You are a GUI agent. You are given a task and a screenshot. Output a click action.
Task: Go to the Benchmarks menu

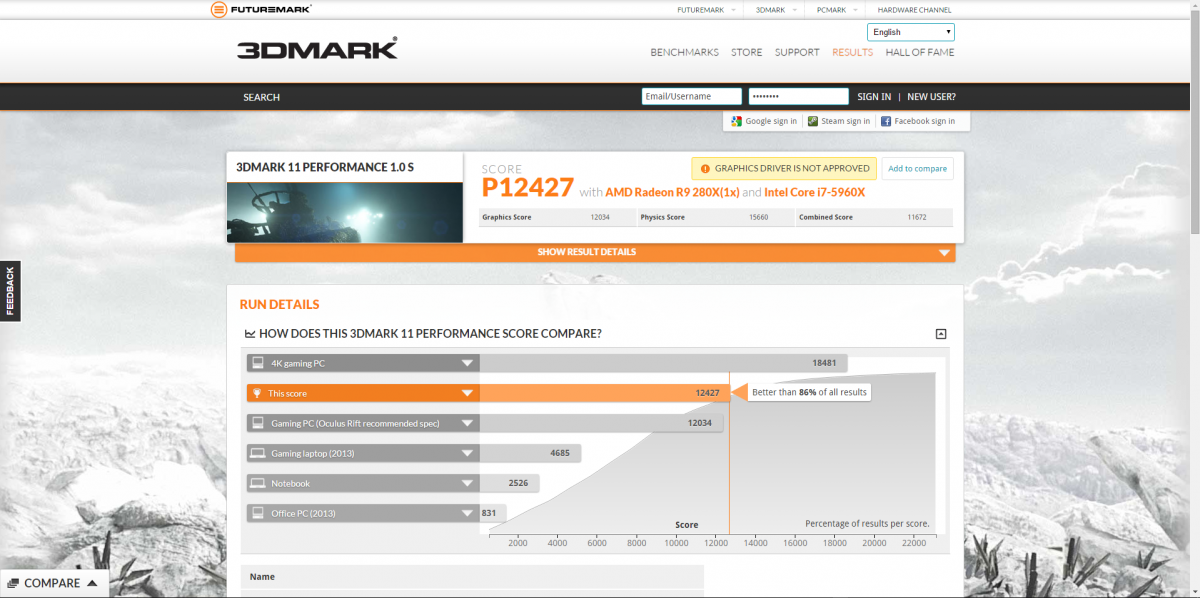[x=684, y=52]
